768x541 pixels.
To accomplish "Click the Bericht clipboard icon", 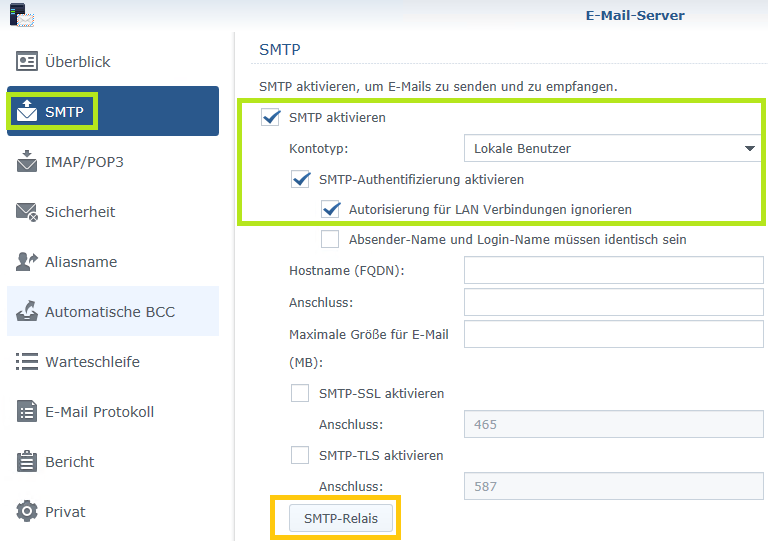I will coord(27,462).
